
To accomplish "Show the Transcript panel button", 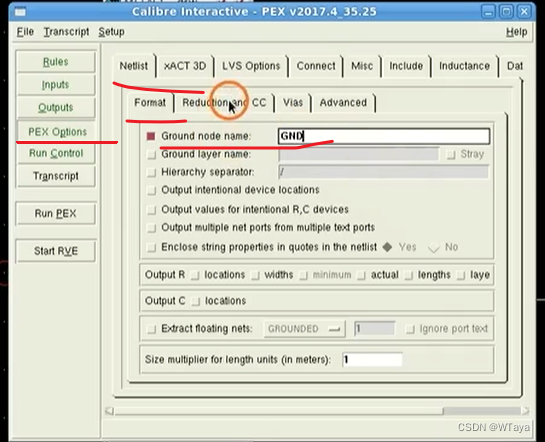I will coord(56,176).
